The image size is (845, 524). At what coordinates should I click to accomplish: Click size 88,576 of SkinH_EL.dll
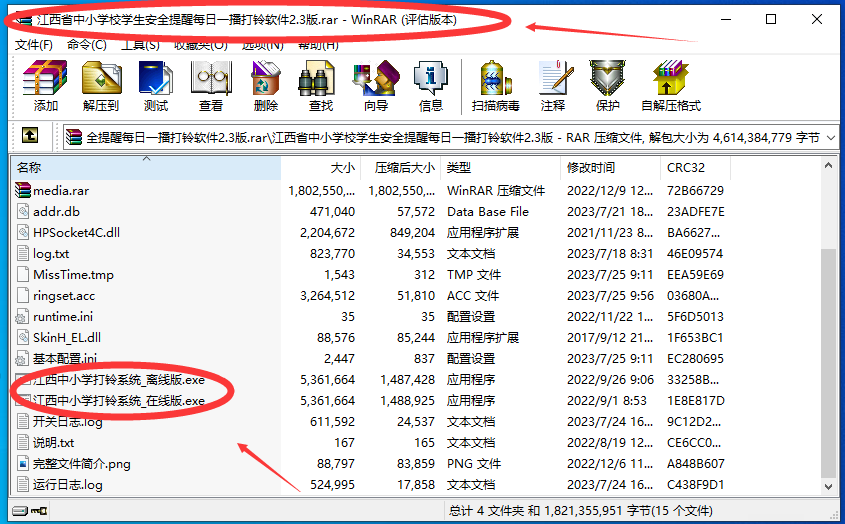[336, 337]
